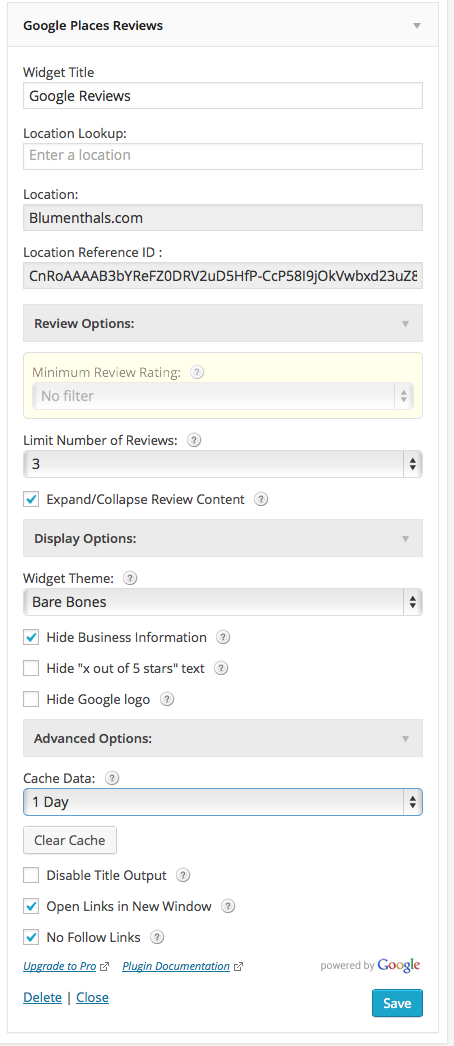Click the Location field showing Blumenthals.com
Image resolution: width=454 pixels, height=1046 pixels.
(223, 217)
